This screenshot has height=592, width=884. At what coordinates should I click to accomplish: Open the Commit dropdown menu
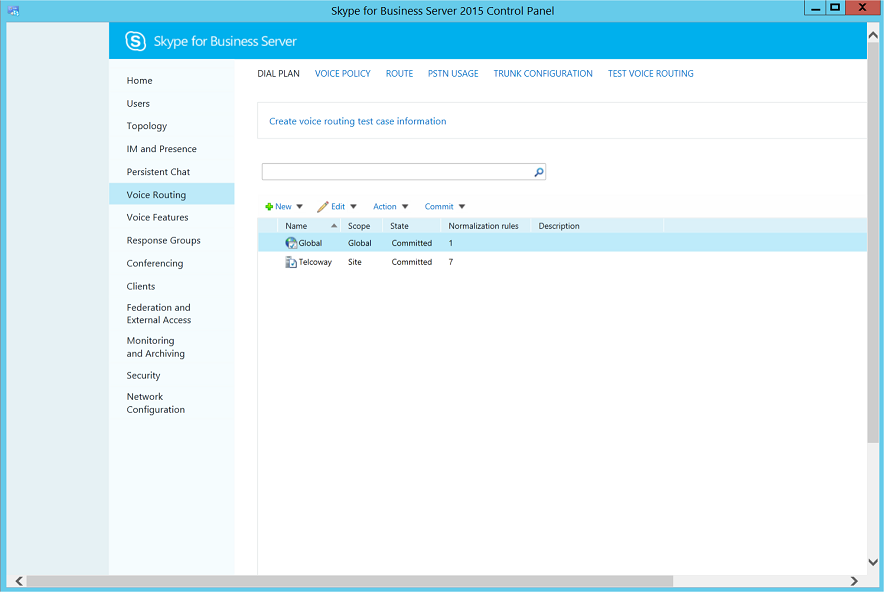(445, 207)
